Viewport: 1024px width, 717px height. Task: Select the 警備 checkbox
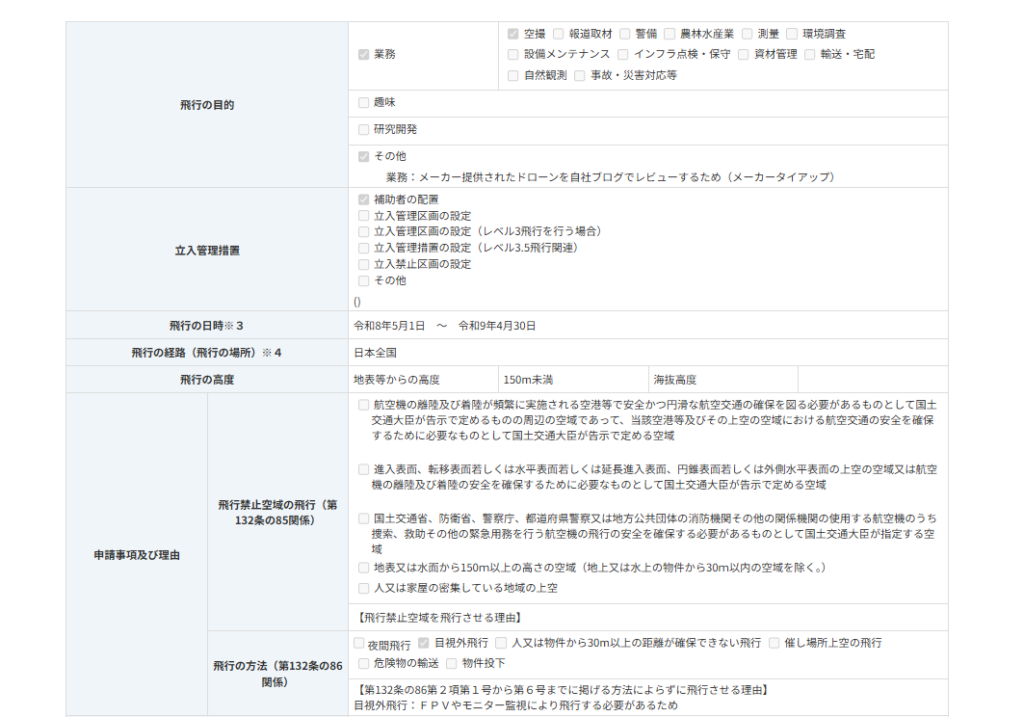pyautogui.click(x=625, y=34)
